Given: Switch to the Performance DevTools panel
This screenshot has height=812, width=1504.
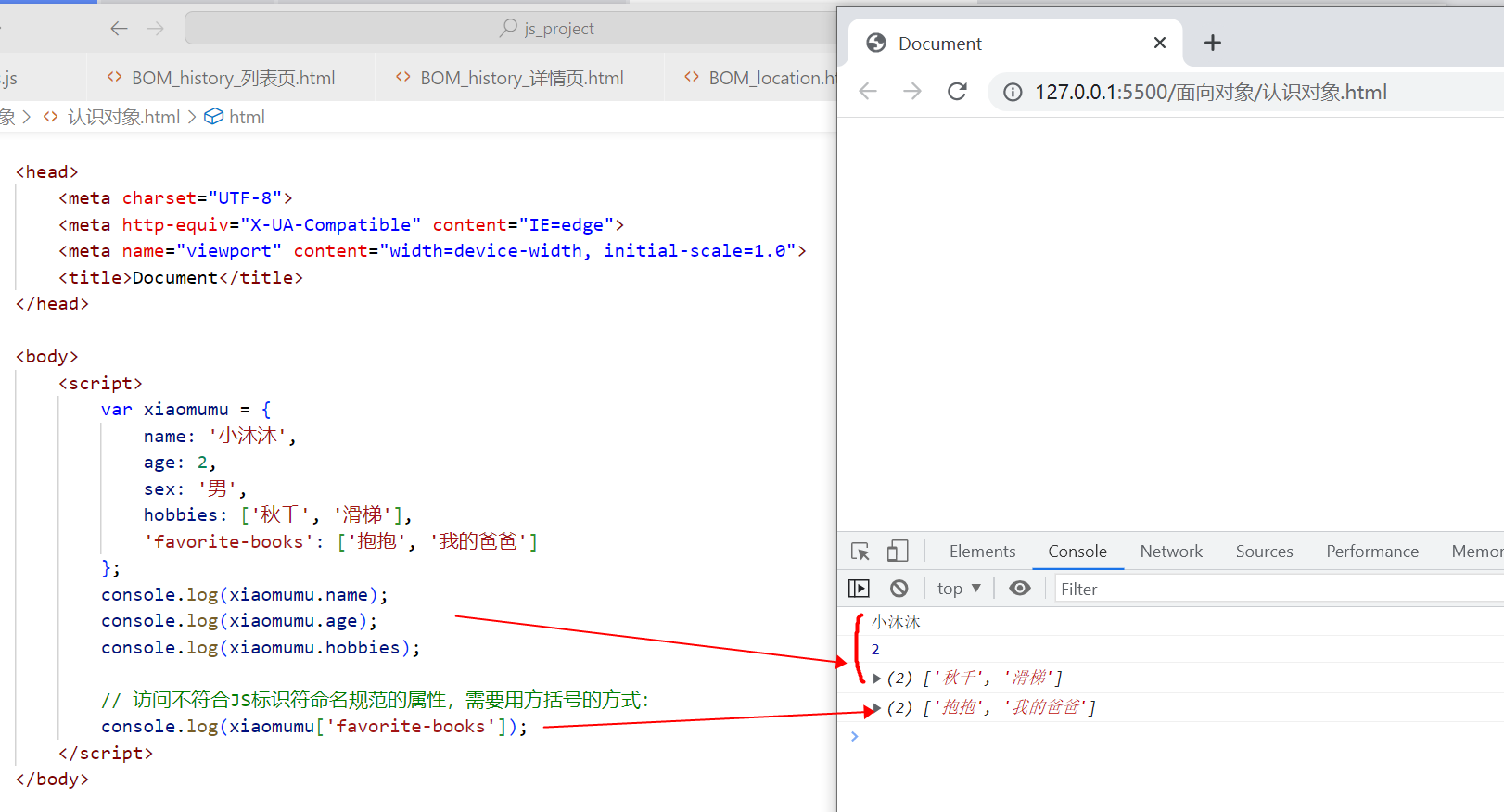Looking at the screenshot, I should 1372,552.
